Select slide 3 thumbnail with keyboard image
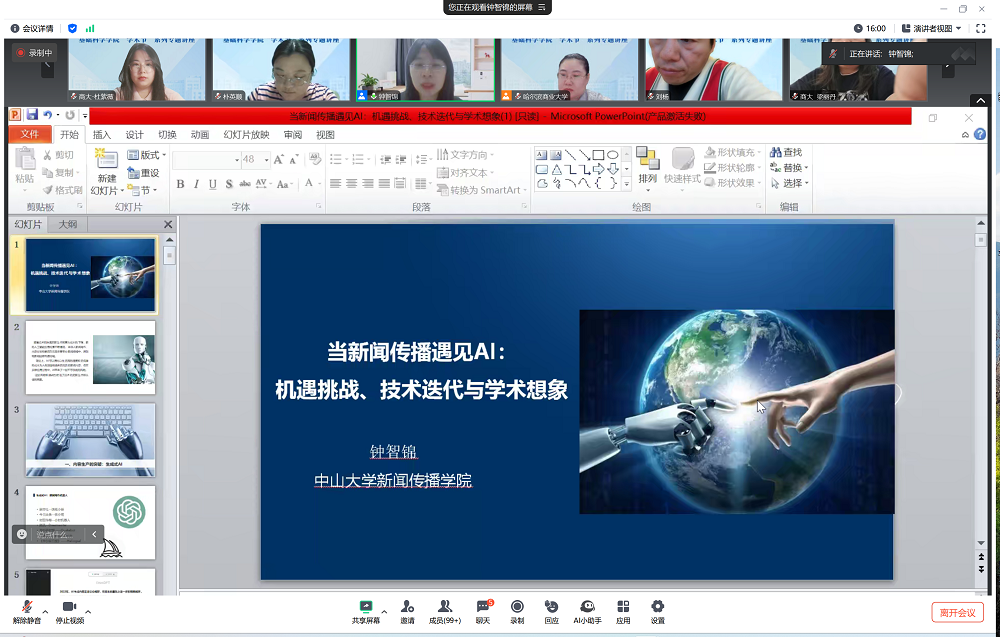The width and height of the screenshot is (1000, 637). tap(90, 439)
